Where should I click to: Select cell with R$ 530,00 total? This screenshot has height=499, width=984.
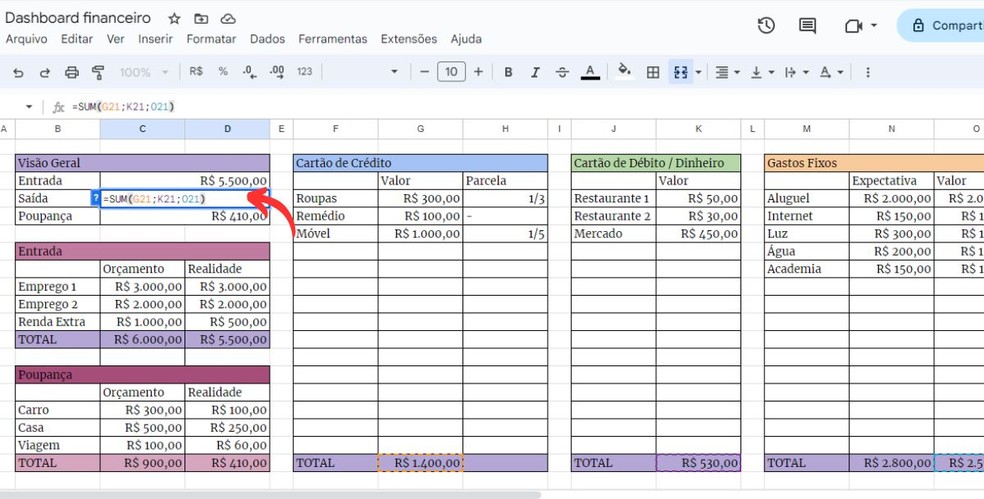[698, 463]
